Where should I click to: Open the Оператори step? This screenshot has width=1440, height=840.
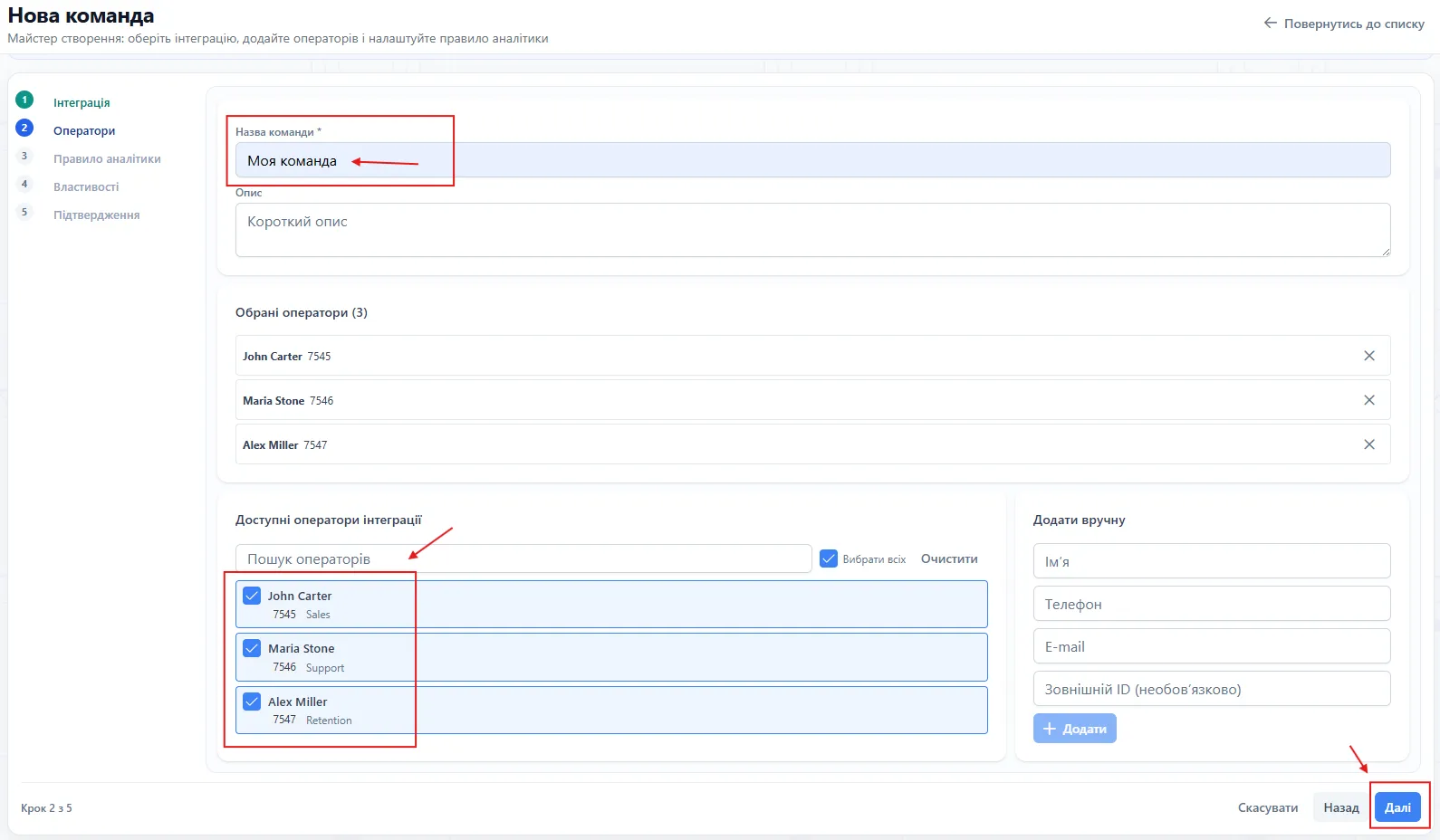point(84,130)
